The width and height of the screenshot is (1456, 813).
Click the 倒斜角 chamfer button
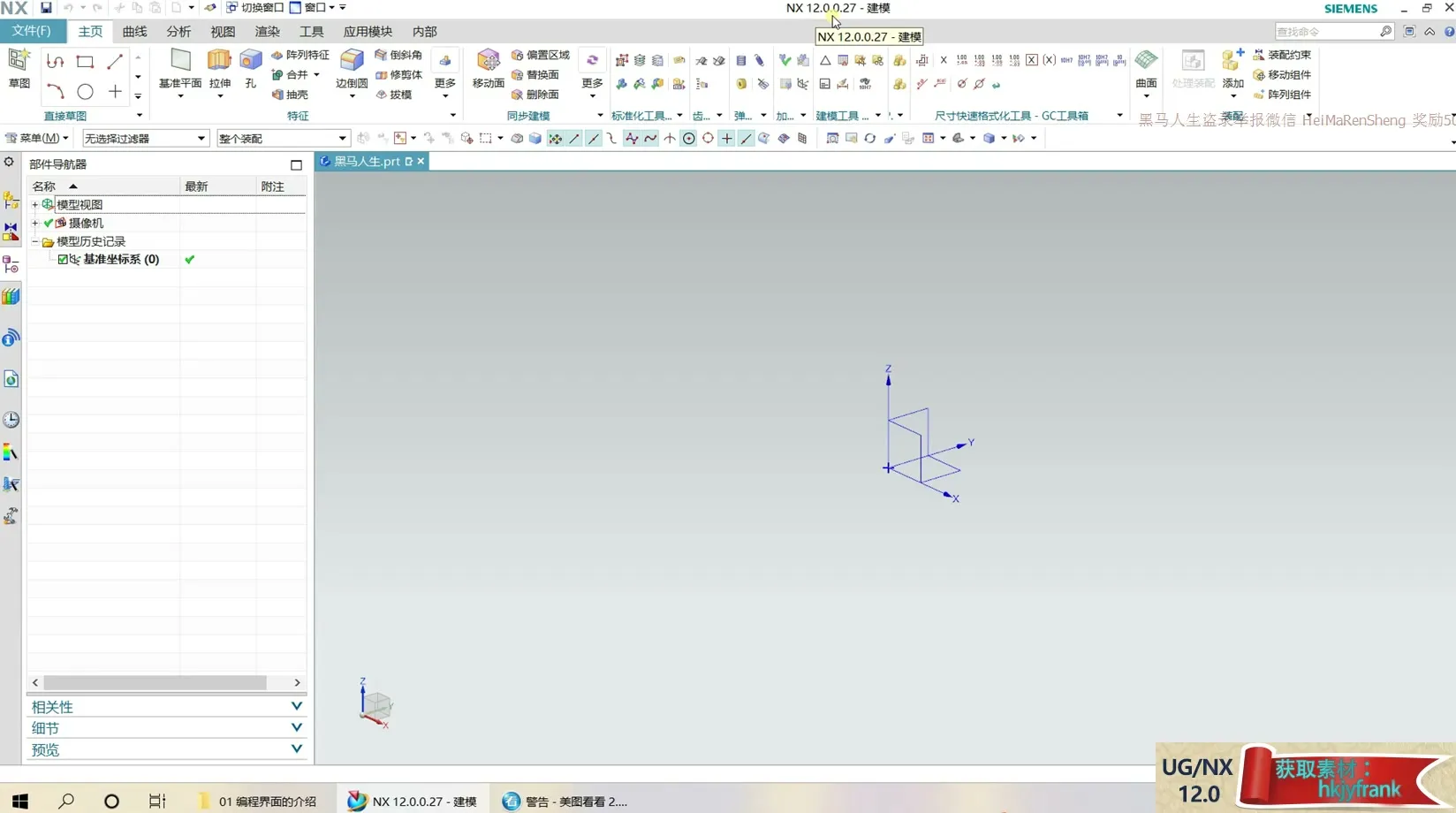coord(398,55)
